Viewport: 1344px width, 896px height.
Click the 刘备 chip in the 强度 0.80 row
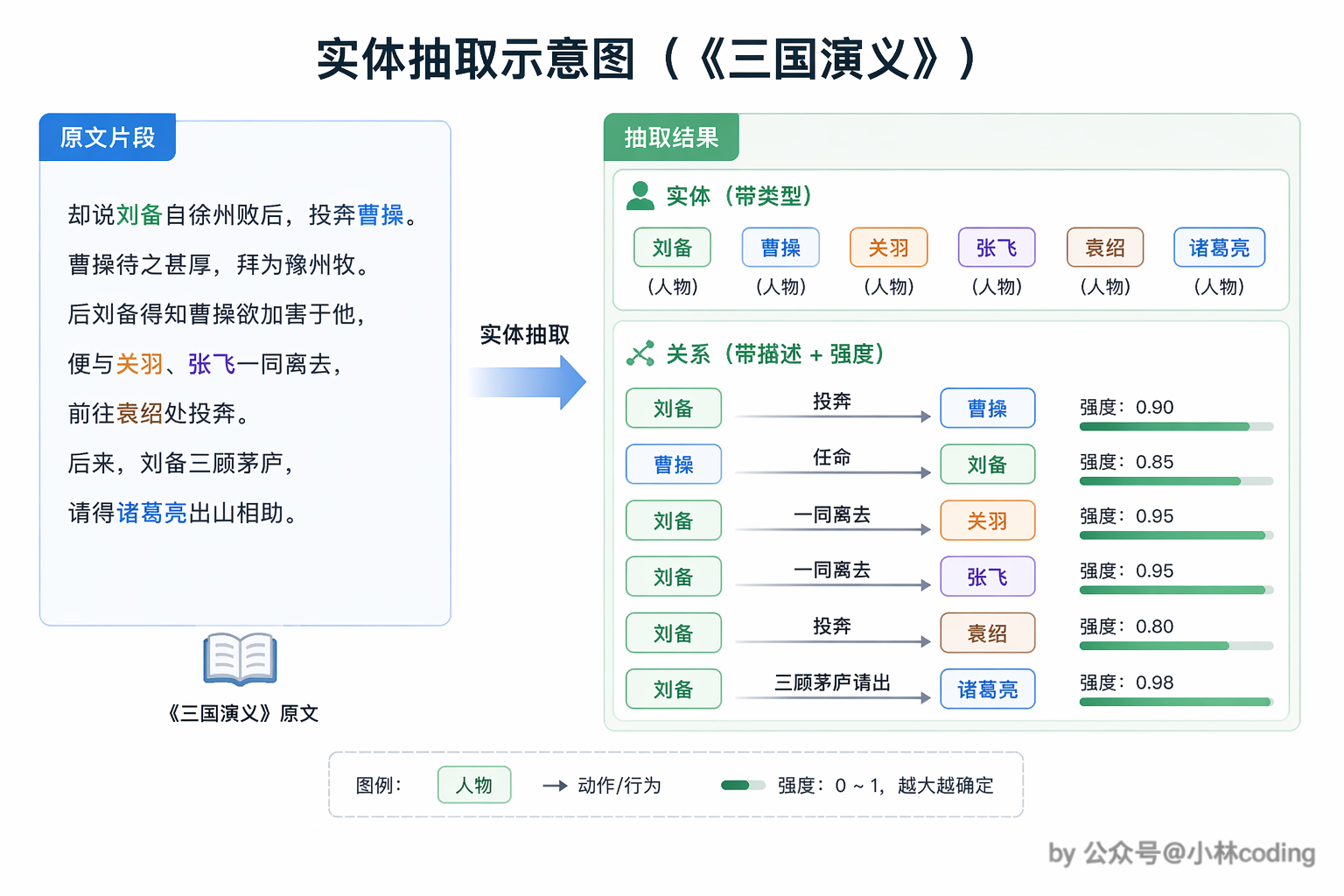pyautogui.click(x=674, y=633)
